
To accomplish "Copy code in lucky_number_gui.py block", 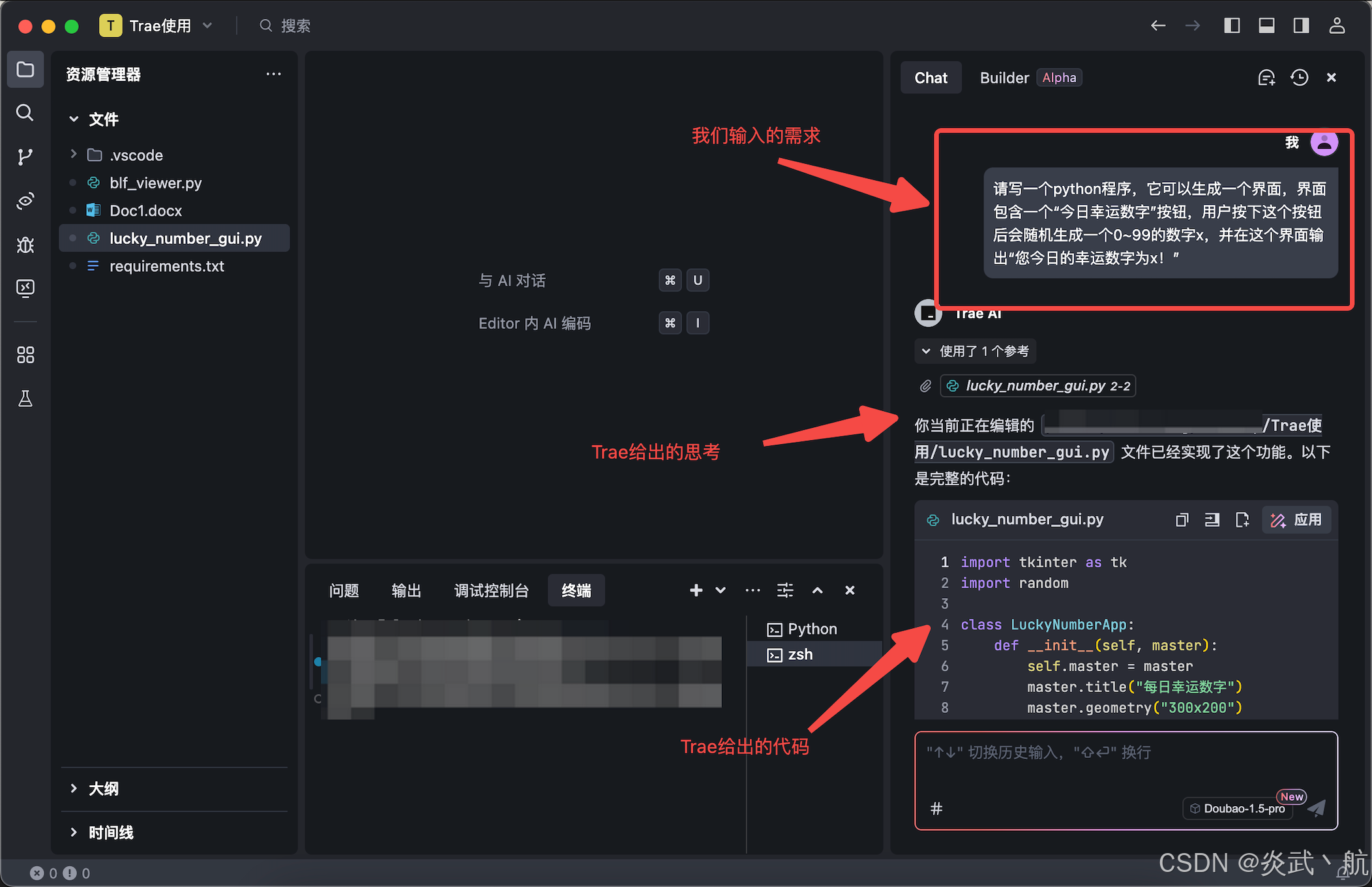I will (x=1182, y=520).
